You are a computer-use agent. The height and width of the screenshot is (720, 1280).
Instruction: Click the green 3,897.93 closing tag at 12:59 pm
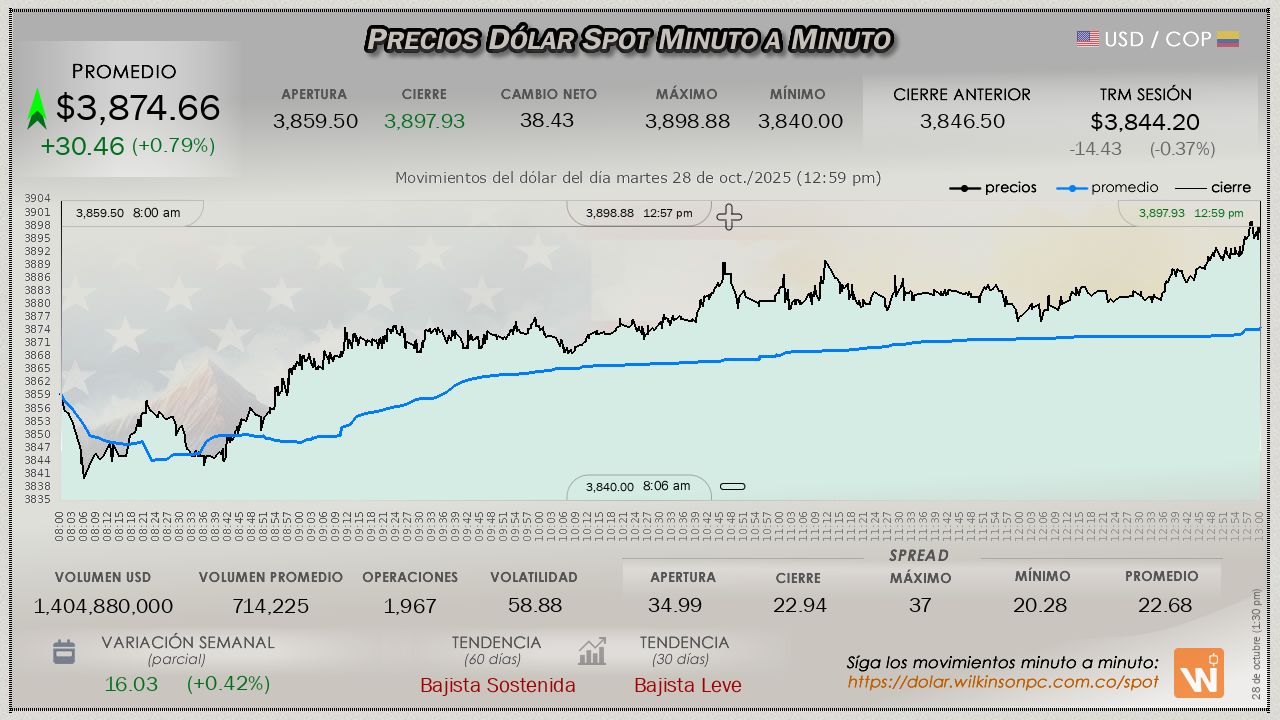pos(1188,213)
